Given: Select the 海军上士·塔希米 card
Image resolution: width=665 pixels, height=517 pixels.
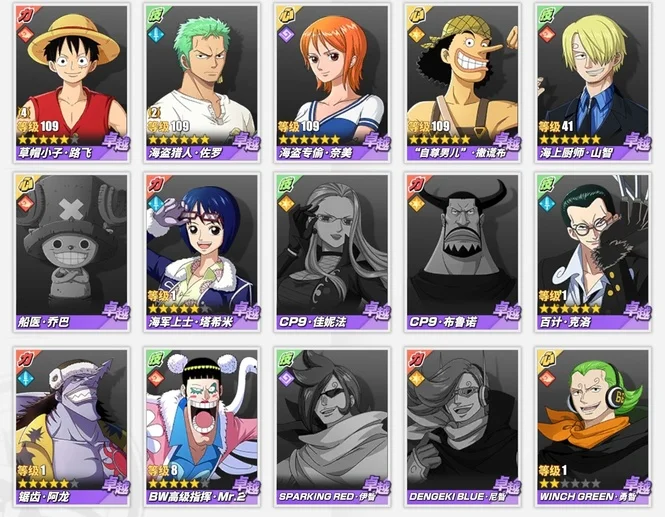Looking at the screenshot, I should [x=202, y=252].
